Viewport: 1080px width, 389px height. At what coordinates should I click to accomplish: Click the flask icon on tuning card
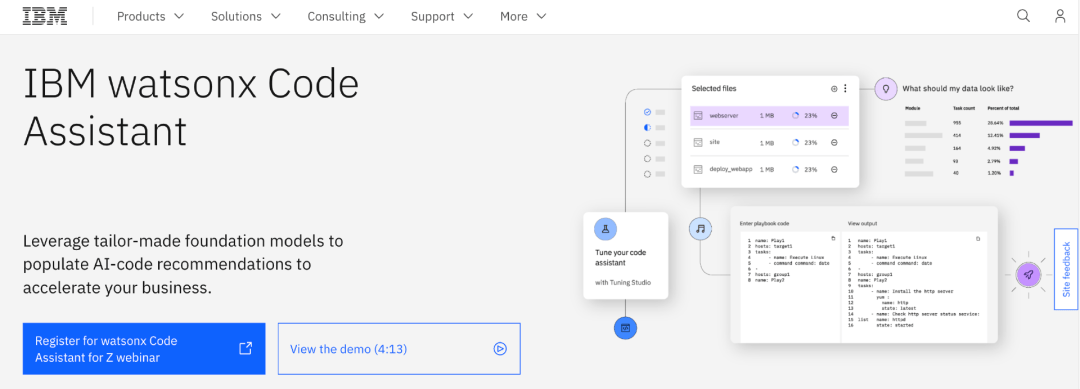pyautogui.click(x=605, y=229)
